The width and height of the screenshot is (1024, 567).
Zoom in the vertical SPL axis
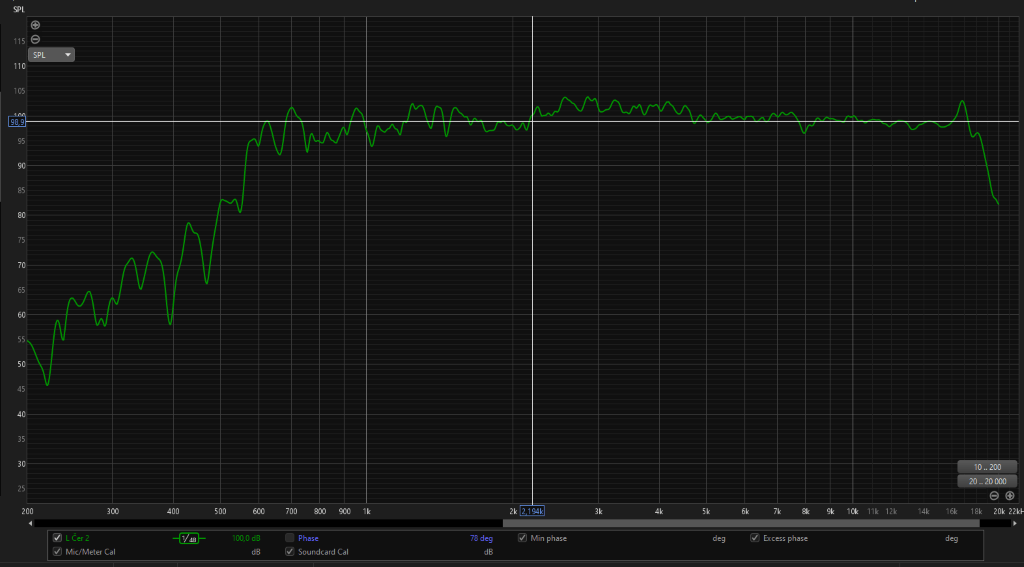[x=35, y=25]
